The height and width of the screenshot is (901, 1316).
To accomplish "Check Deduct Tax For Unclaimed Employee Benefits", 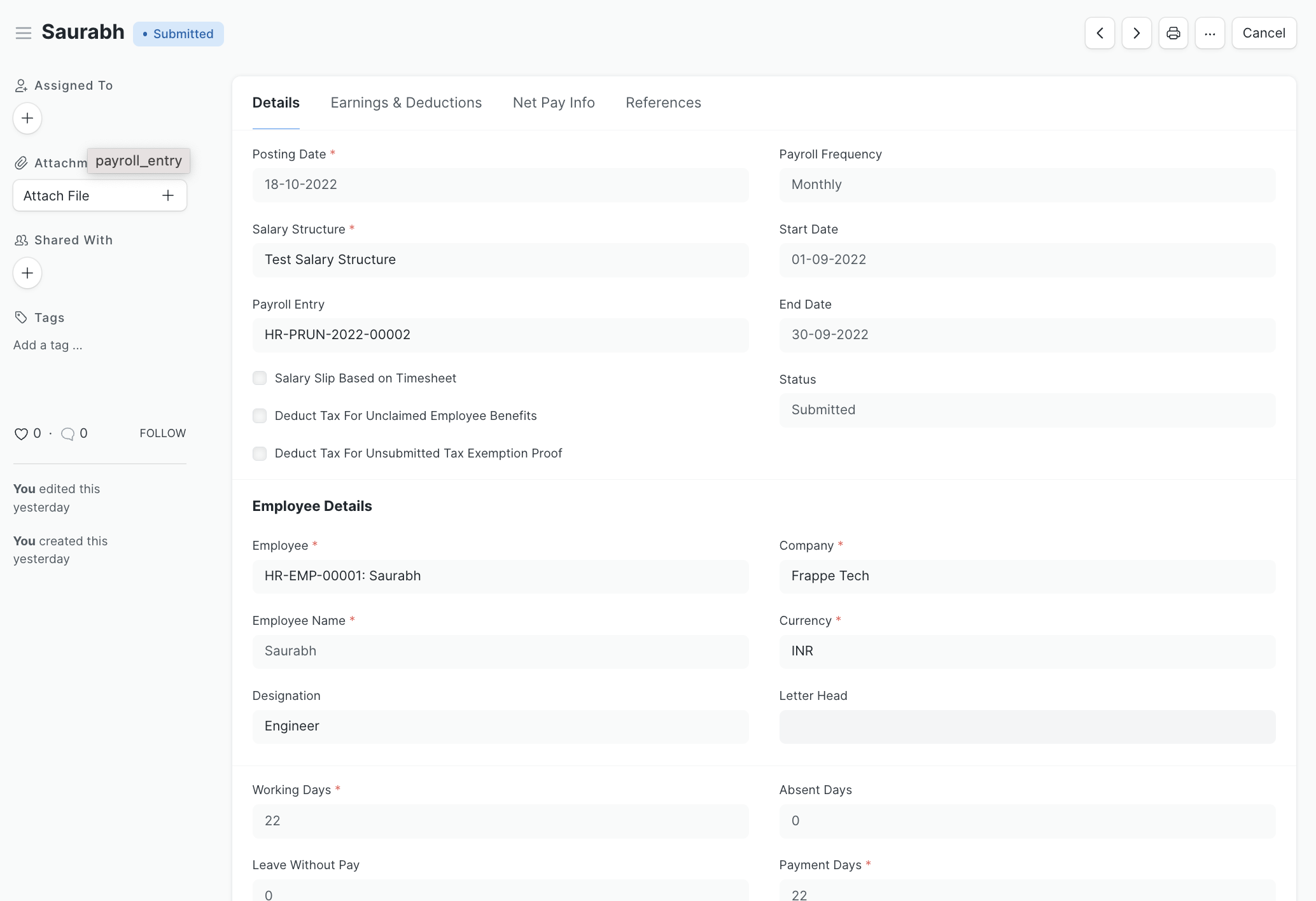I will click(260, 416).
